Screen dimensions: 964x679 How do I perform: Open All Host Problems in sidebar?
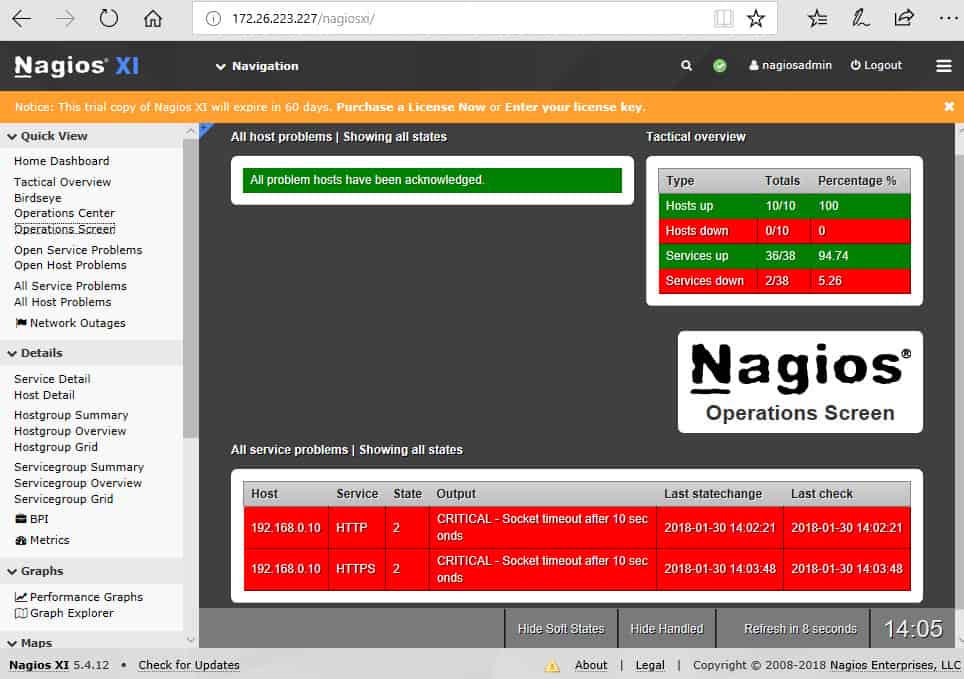click(x=63, y=302)
